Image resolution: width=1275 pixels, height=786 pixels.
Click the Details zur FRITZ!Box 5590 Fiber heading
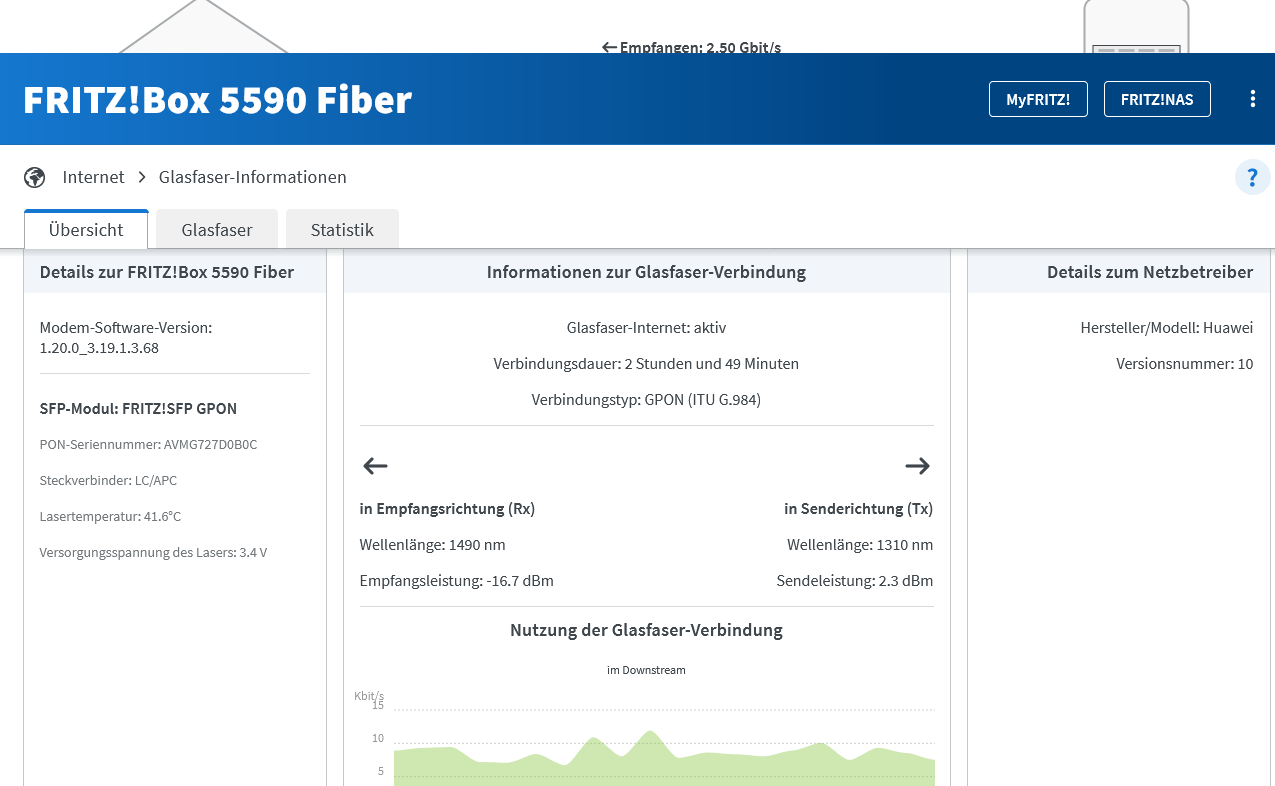(x=167, y=272)
